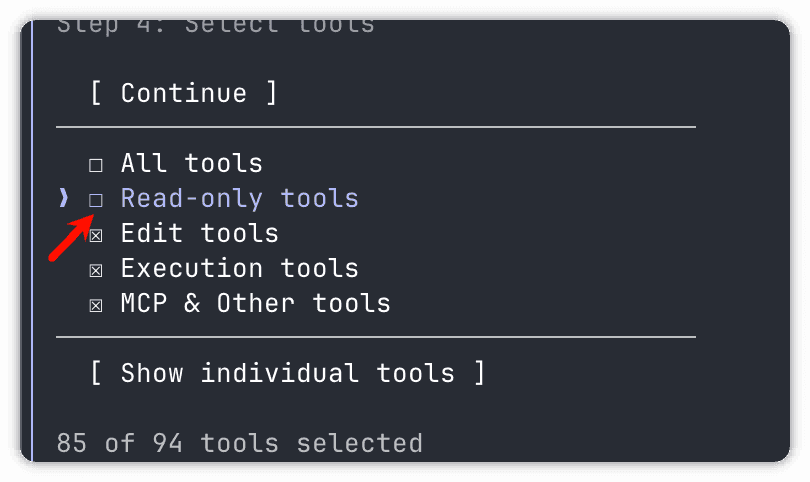The width and height of the screenshot is (810, 482).
Task: Click the vertical purple border bar
Action: (x=32, y=241)
